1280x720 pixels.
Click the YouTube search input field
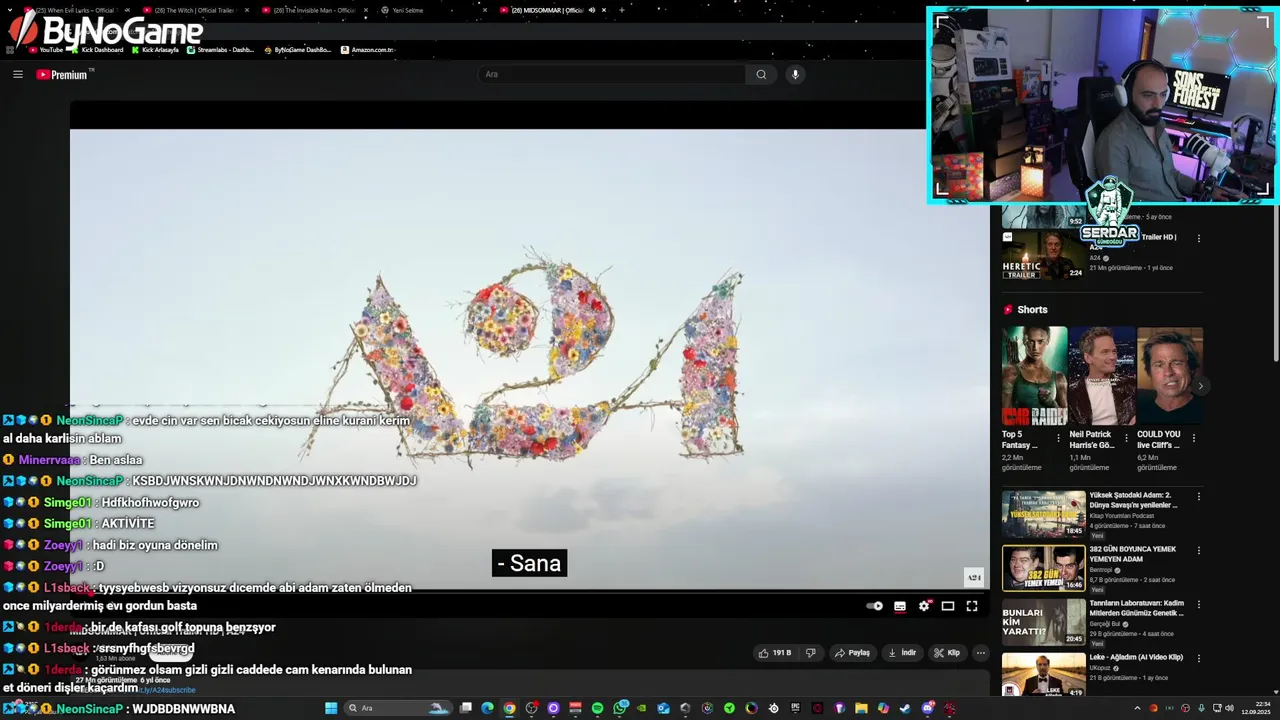pos(611,74)
